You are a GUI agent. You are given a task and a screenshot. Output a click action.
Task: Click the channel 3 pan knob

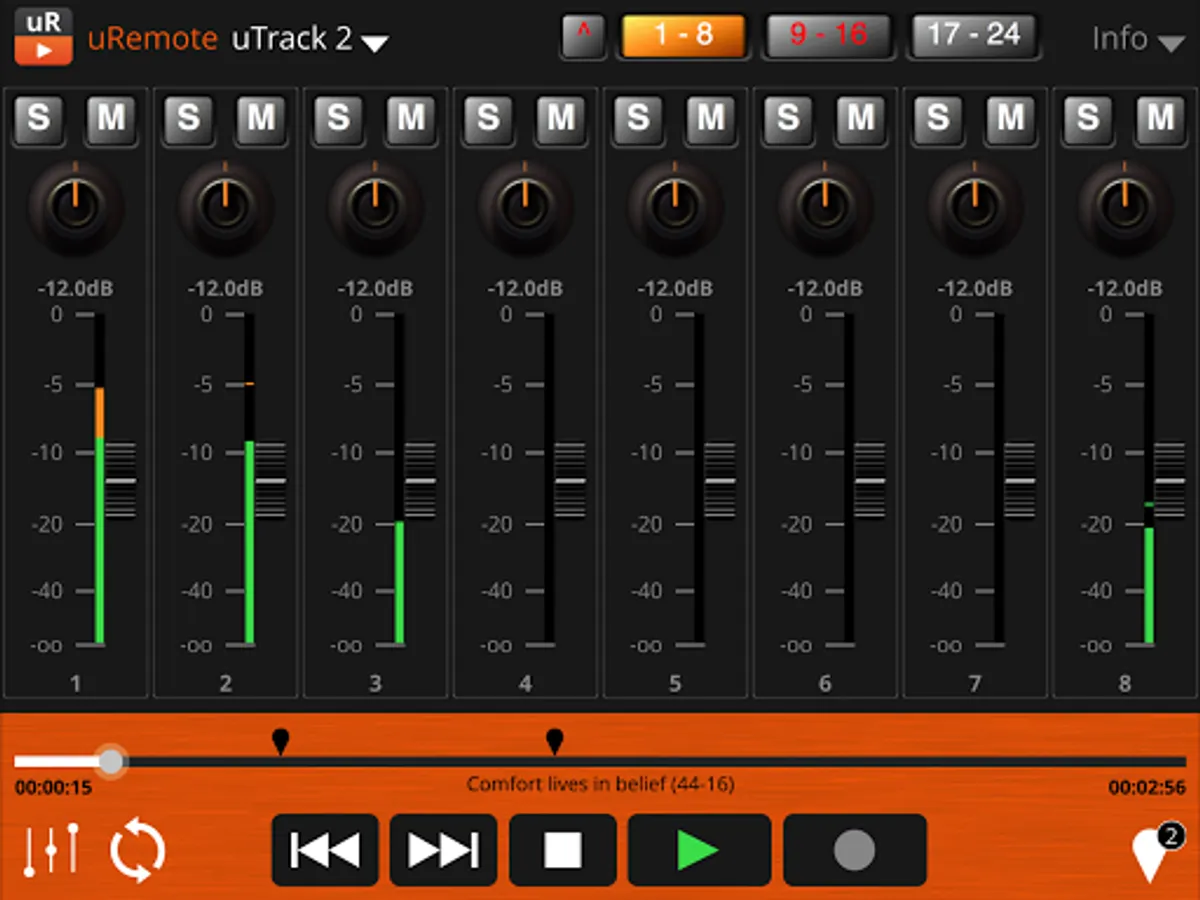click(x=375, y=206)
